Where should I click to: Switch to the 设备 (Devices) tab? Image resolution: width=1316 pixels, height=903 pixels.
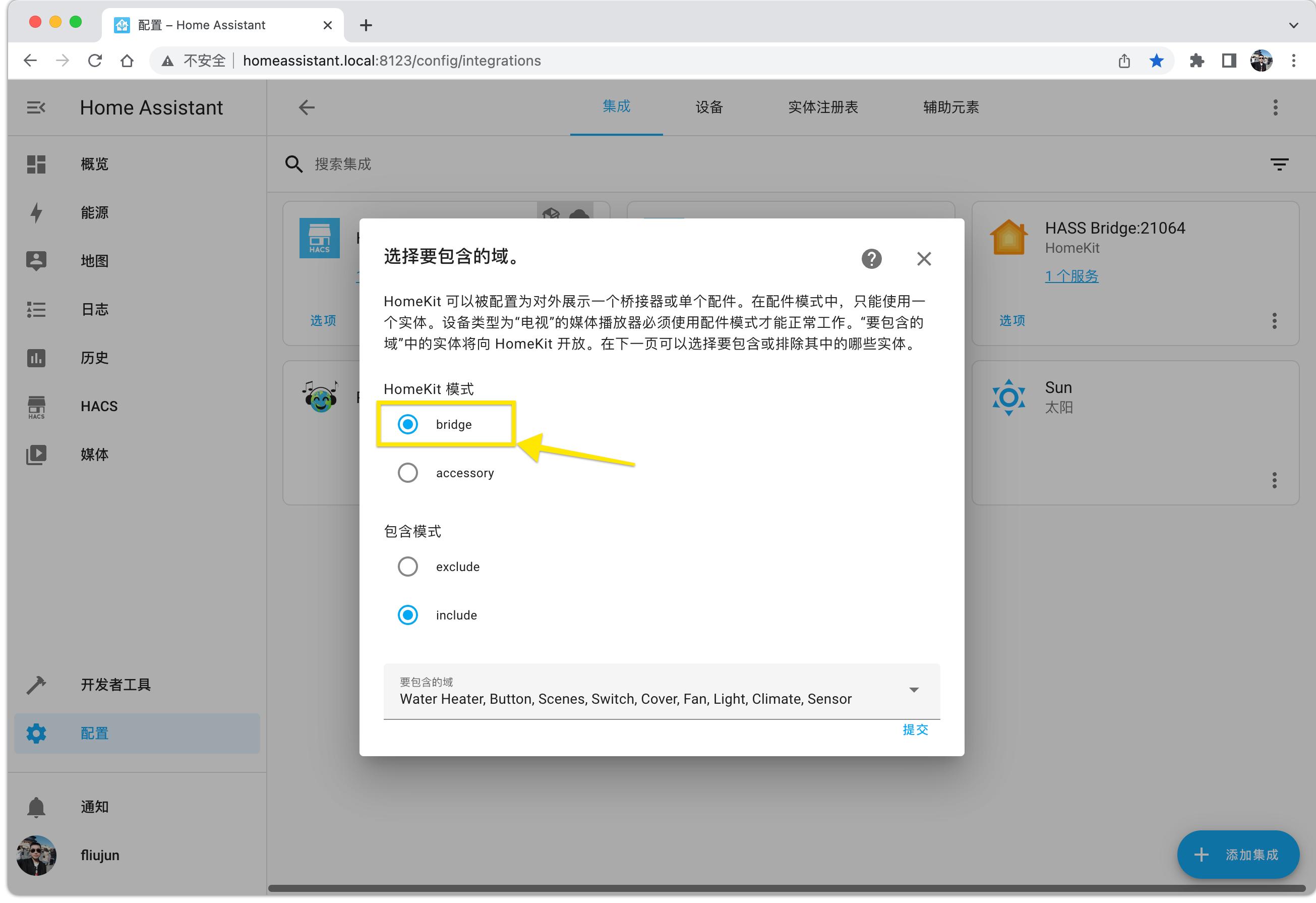point(708,107)
